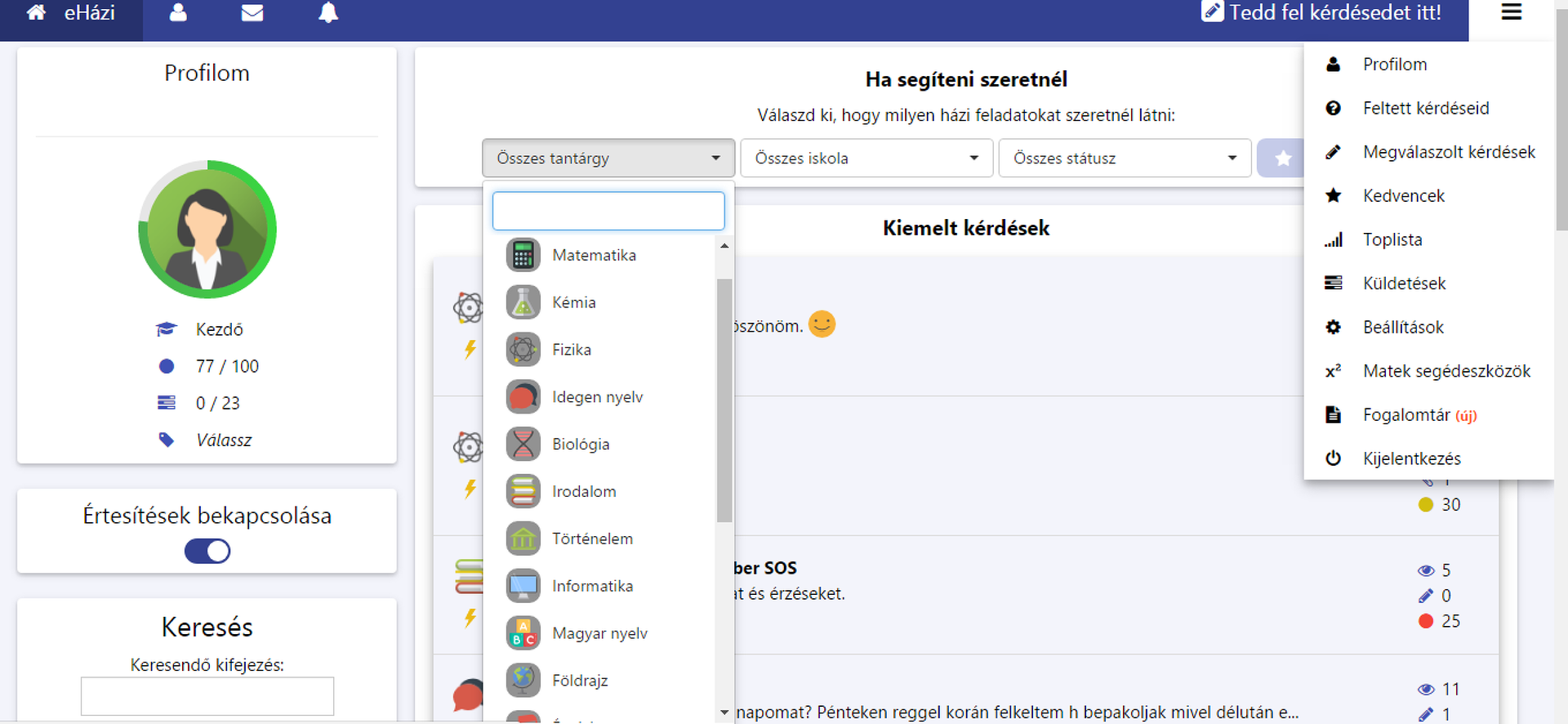Click the Kezdő rank label

(x=219, y=329)
